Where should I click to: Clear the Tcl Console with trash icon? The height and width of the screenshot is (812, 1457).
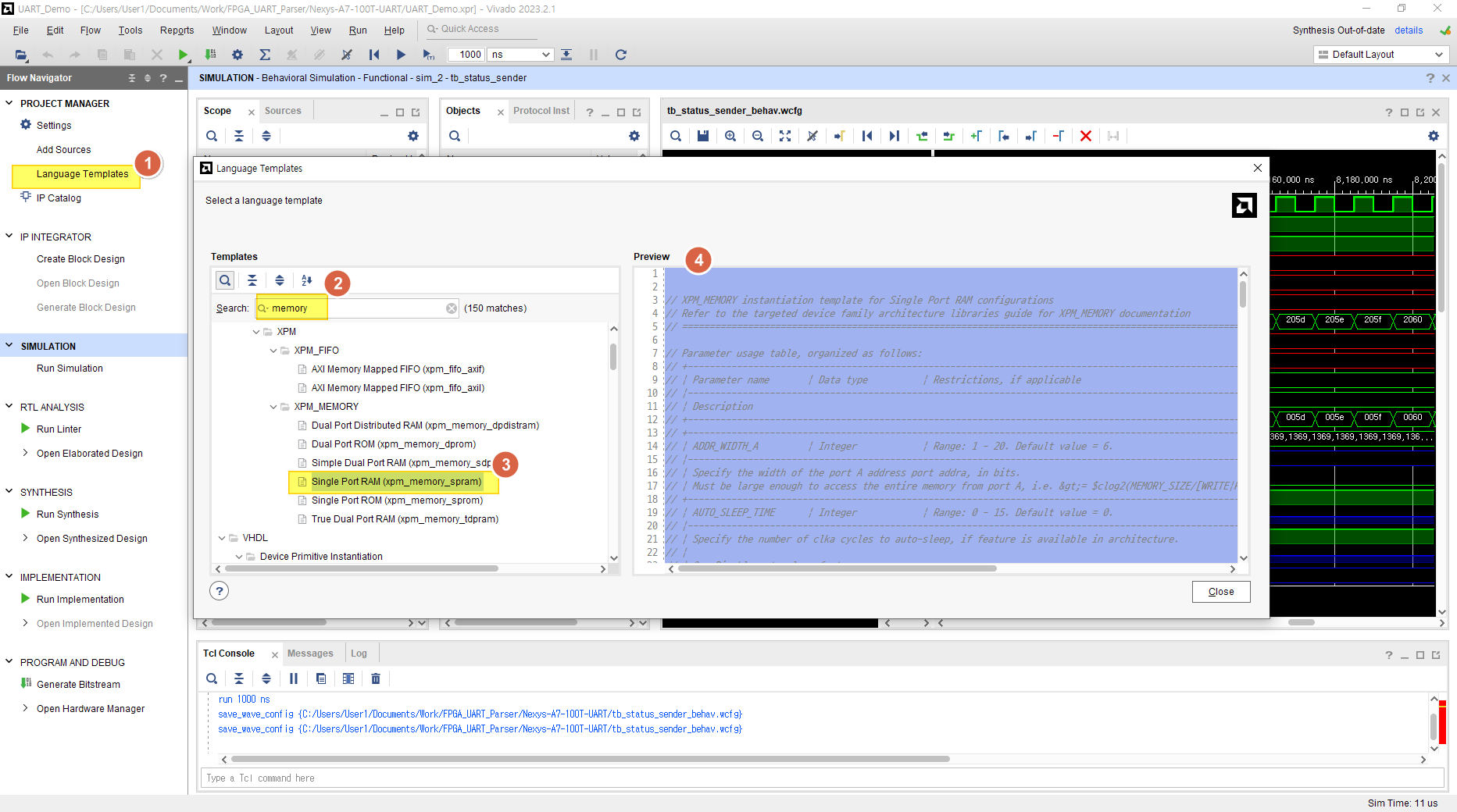click(376, 678)
